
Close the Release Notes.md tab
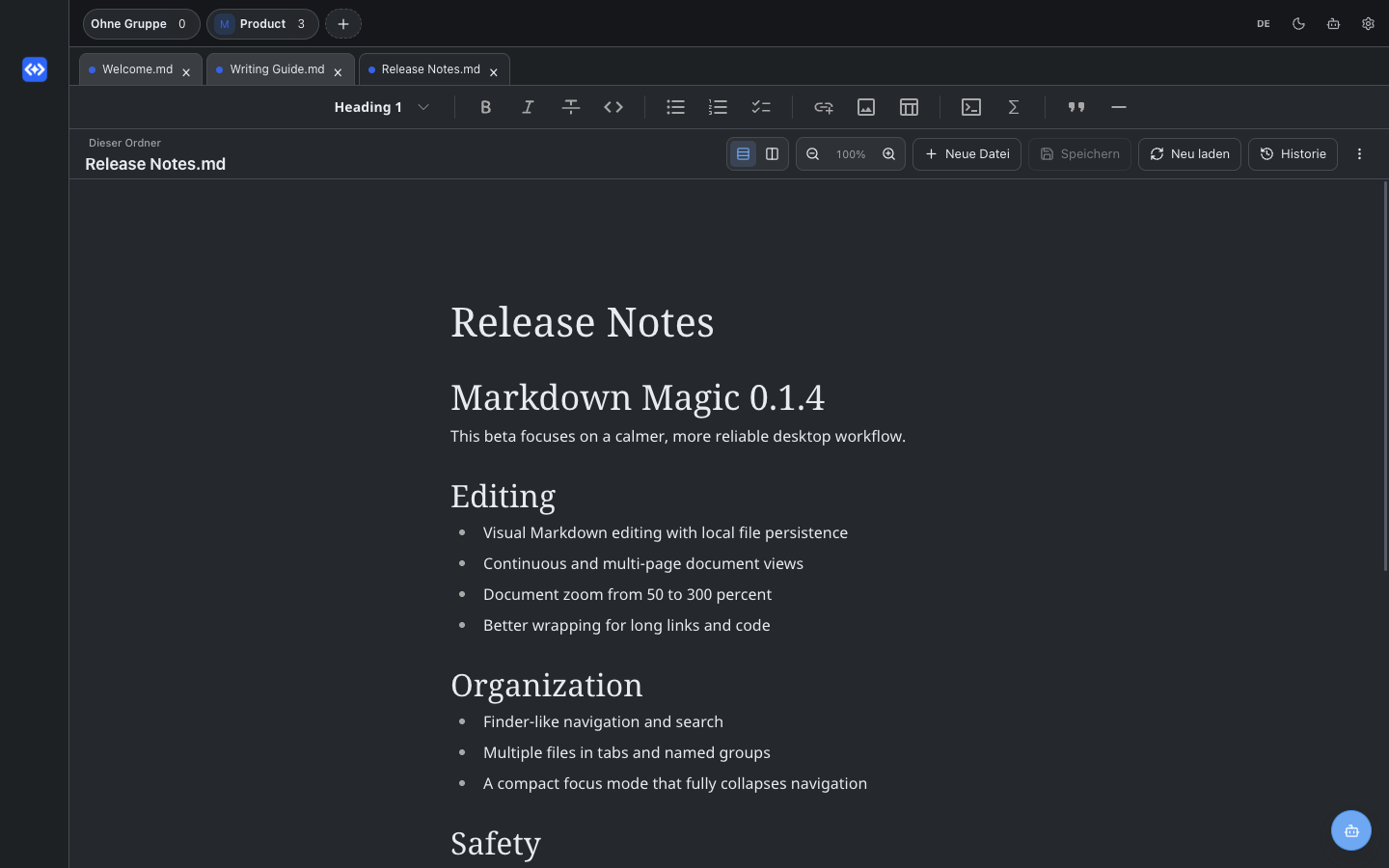click(493, 72)
